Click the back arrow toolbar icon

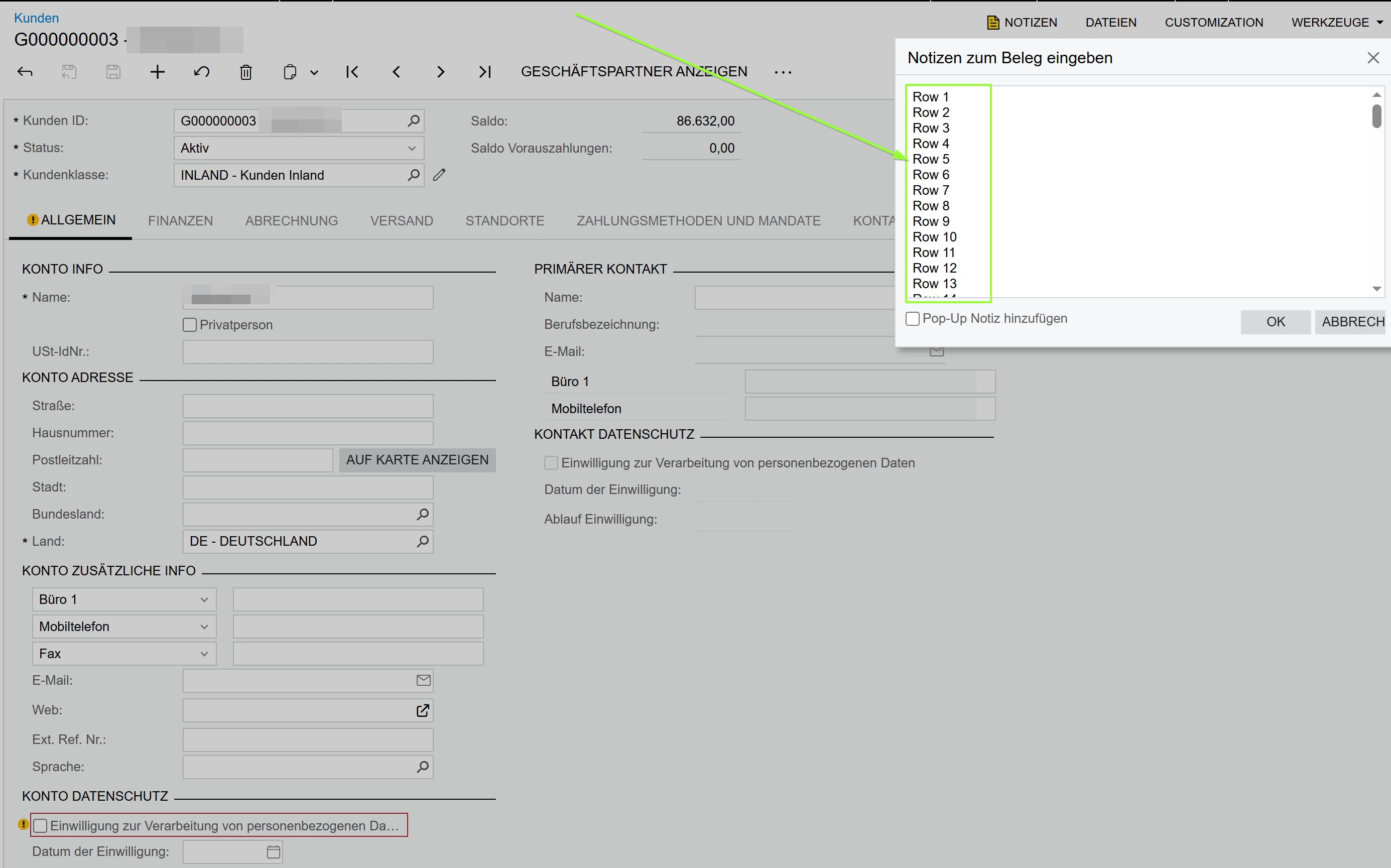(x=25, y=72)
